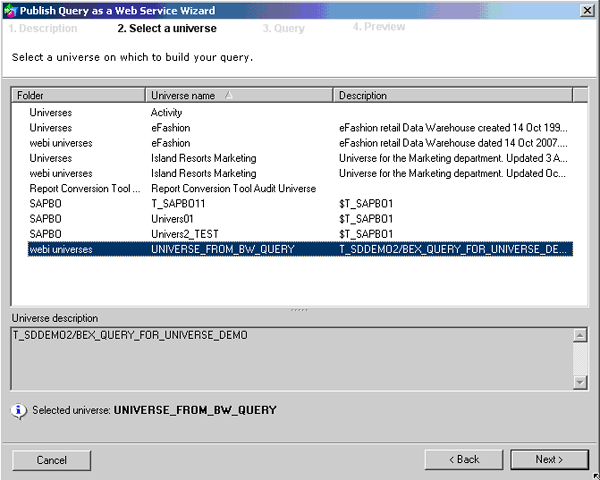Select eFashion row in webi universes folder

pyautogui.click(x=170, y=143)
